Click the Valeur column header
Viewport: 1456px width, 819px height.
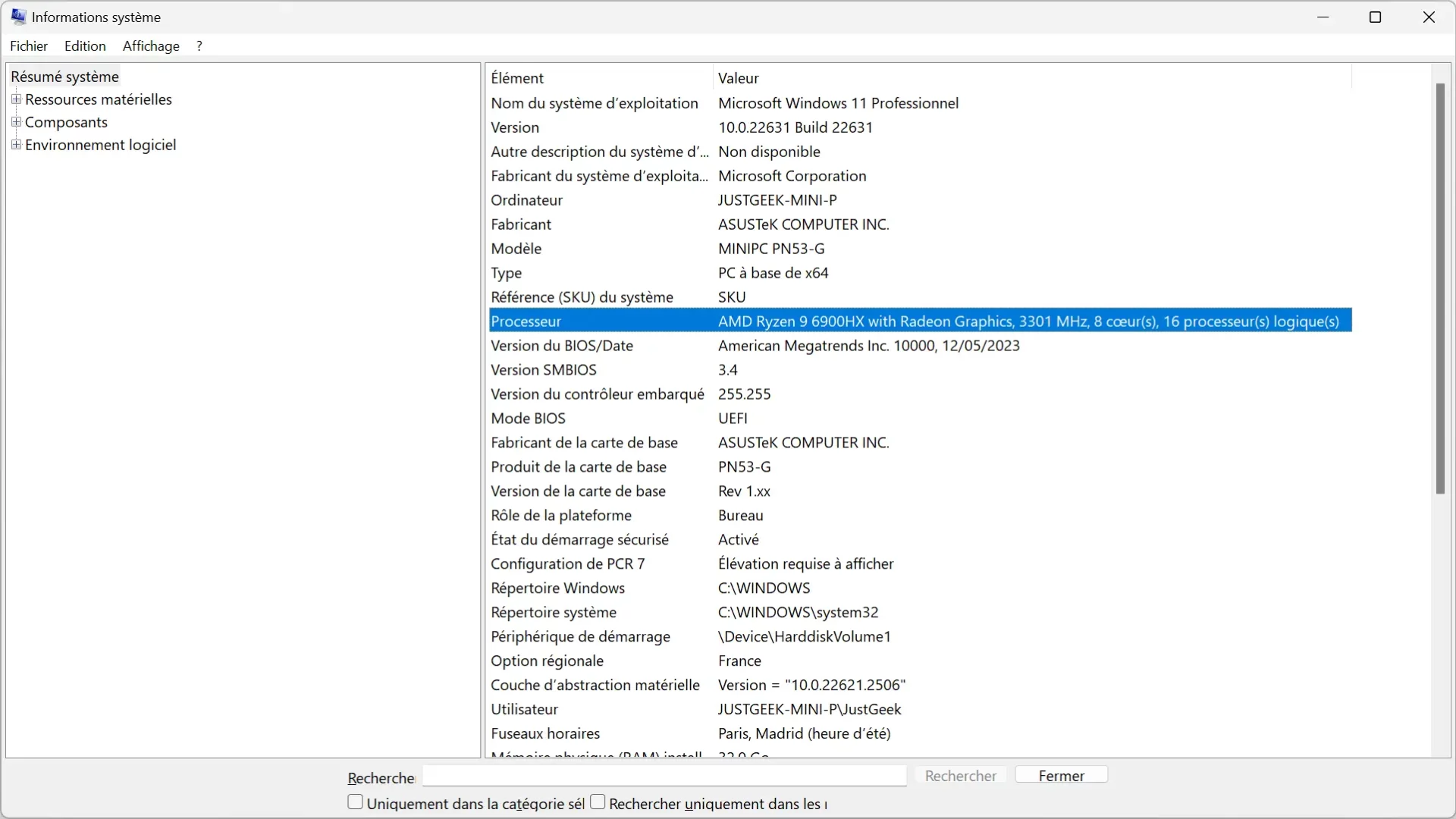point(1032,78)
